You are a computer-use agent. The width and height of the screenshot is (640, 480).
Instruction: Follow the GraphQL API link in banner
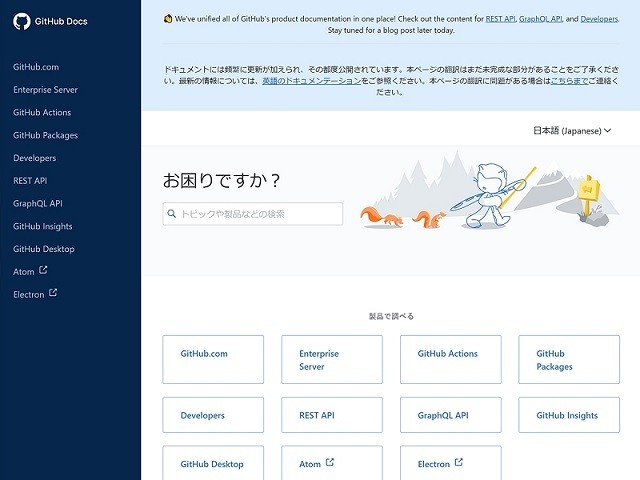click(x=541, y=19)
